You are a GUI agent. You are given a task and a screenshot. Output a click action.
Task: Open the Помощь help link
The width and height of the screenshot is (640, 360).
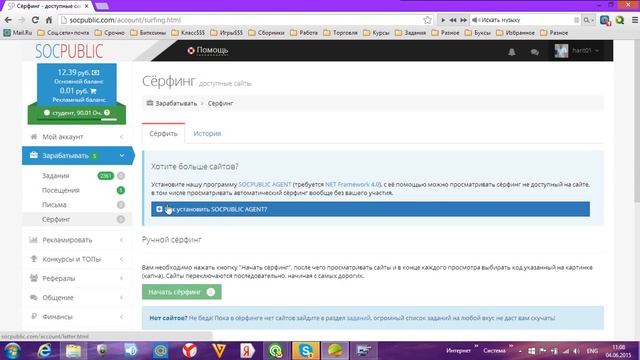[x=208, y=50]
